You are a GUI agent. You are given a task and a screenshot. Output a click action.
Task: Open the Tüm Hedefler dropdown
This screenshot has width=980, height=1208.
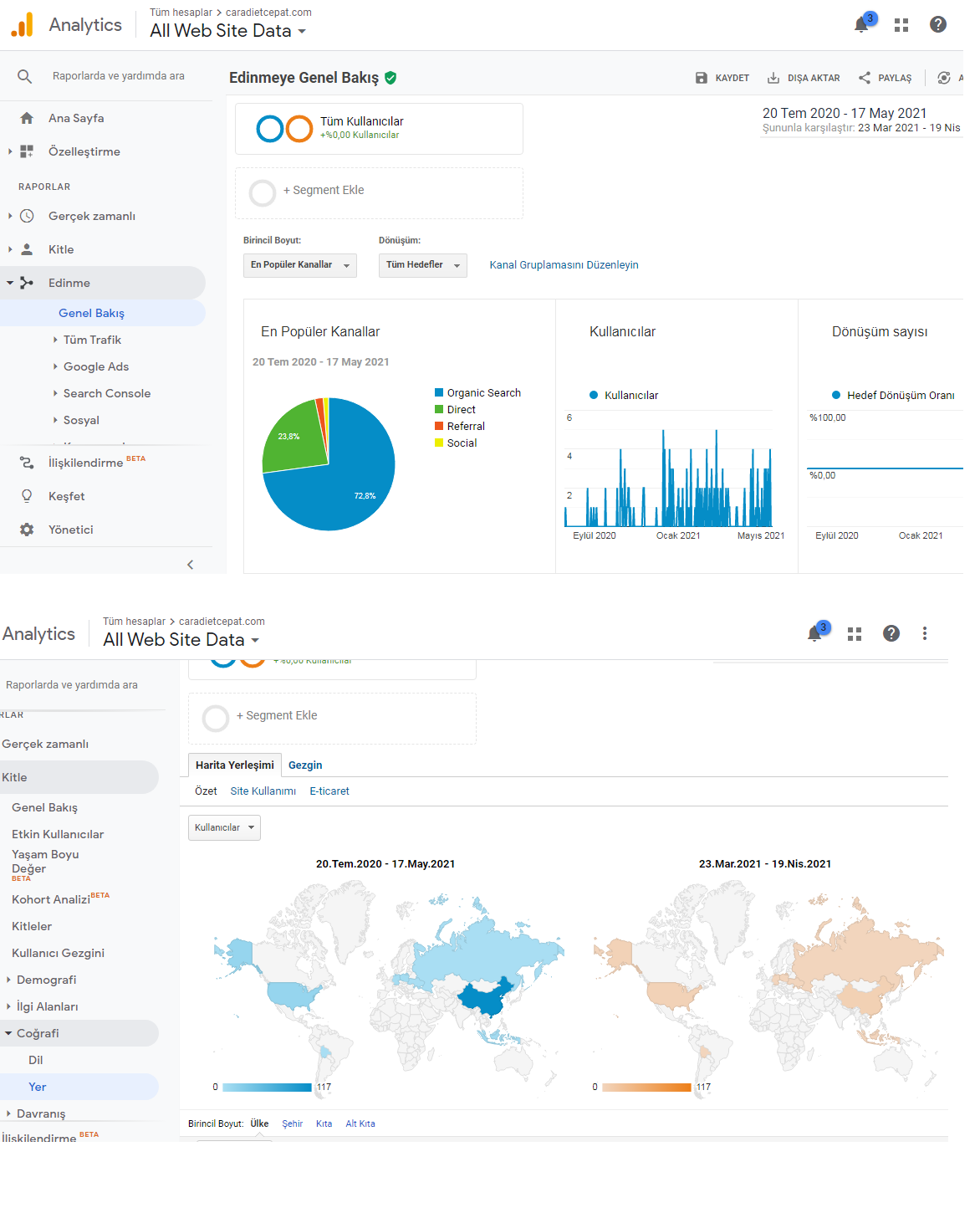(423, 265)
